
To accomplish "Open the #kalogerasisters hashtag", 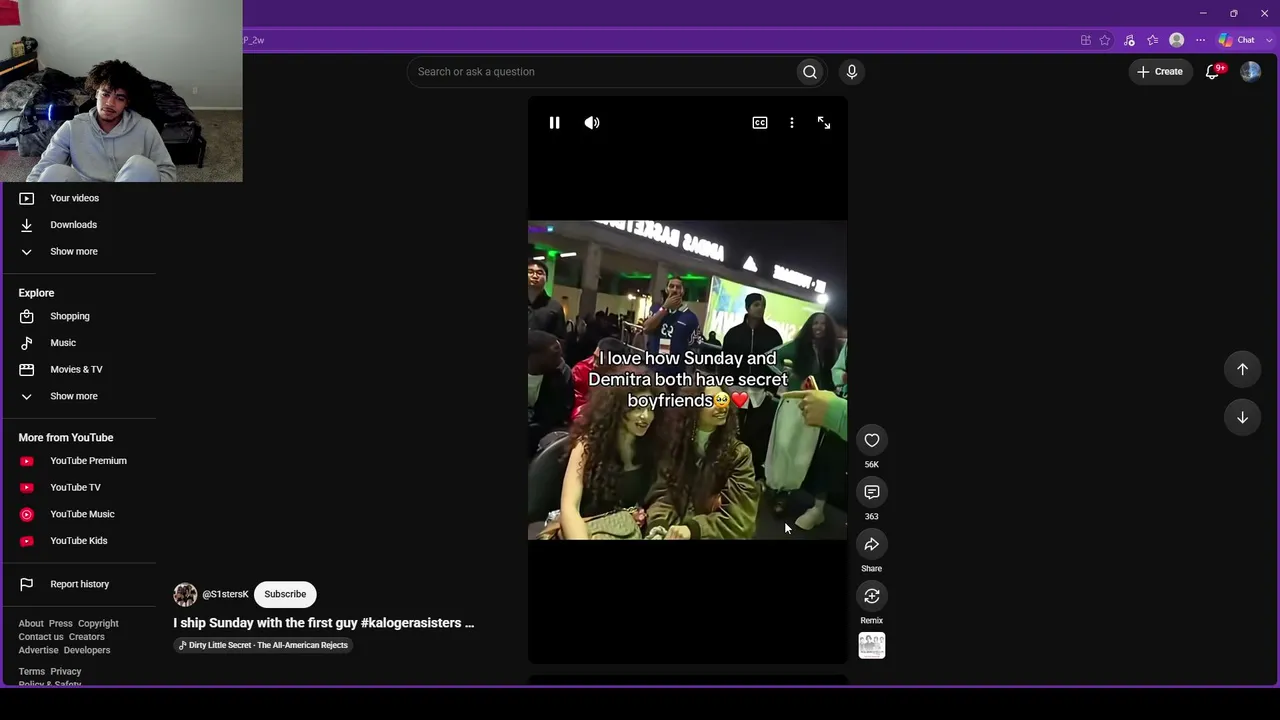I will pos(411,623).
